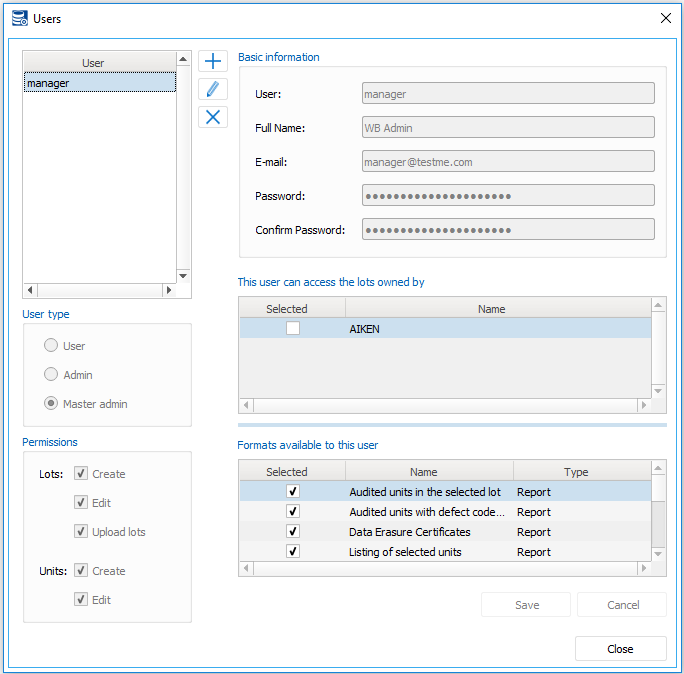The height and width of the screenshot is (674, 684).
Task: Toggle Units Edit permission checkbox
Action: tap(81, 599)
